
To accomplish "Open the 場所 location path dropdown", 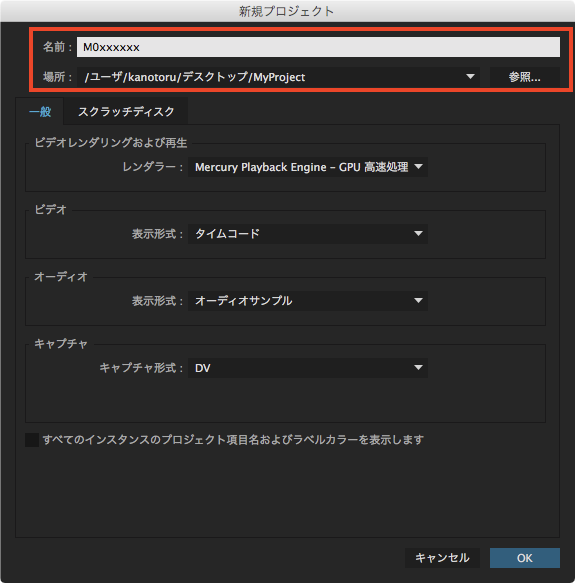I will point(278,77).
